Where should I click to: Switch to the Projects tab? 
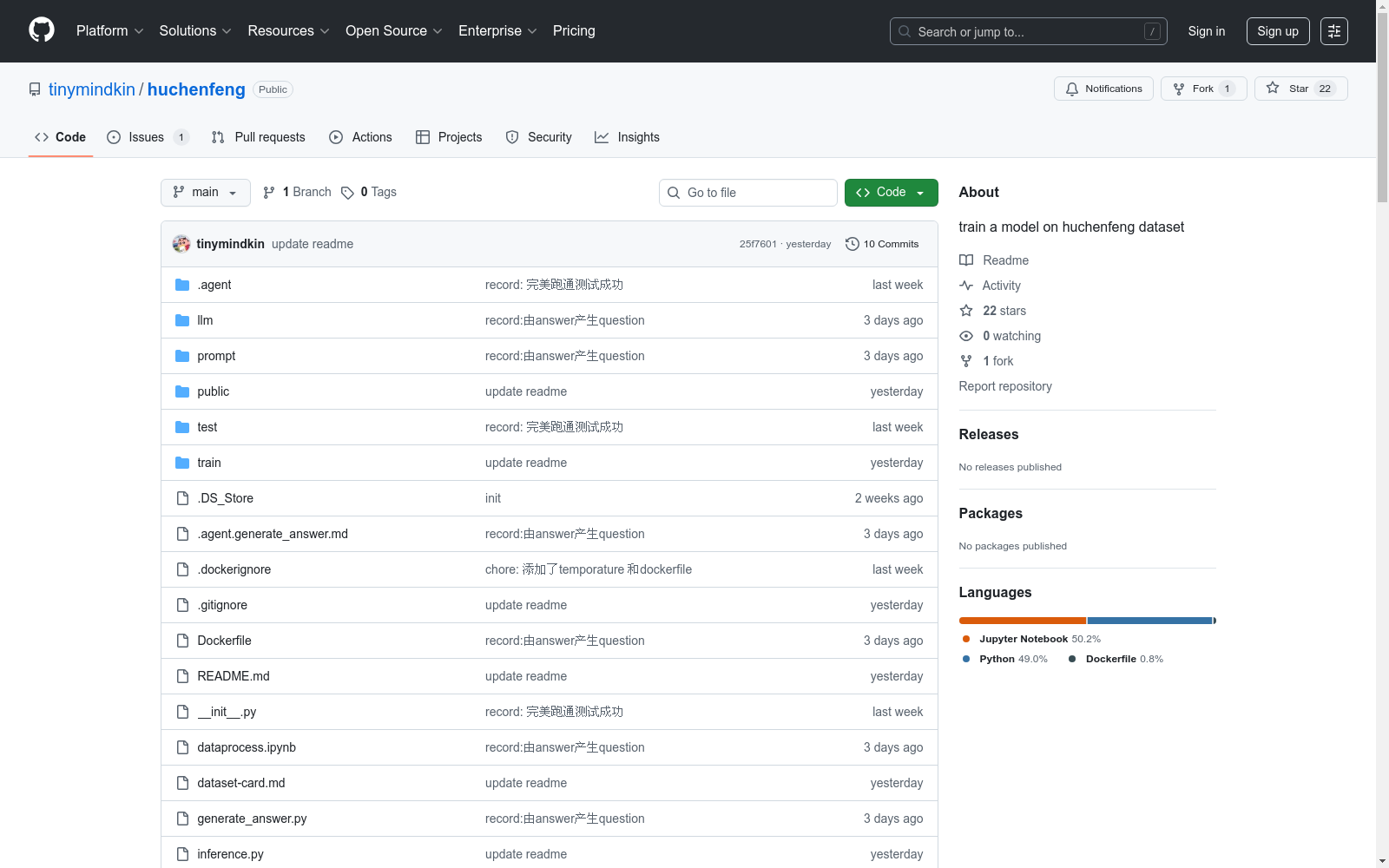(x=449, y=137)
